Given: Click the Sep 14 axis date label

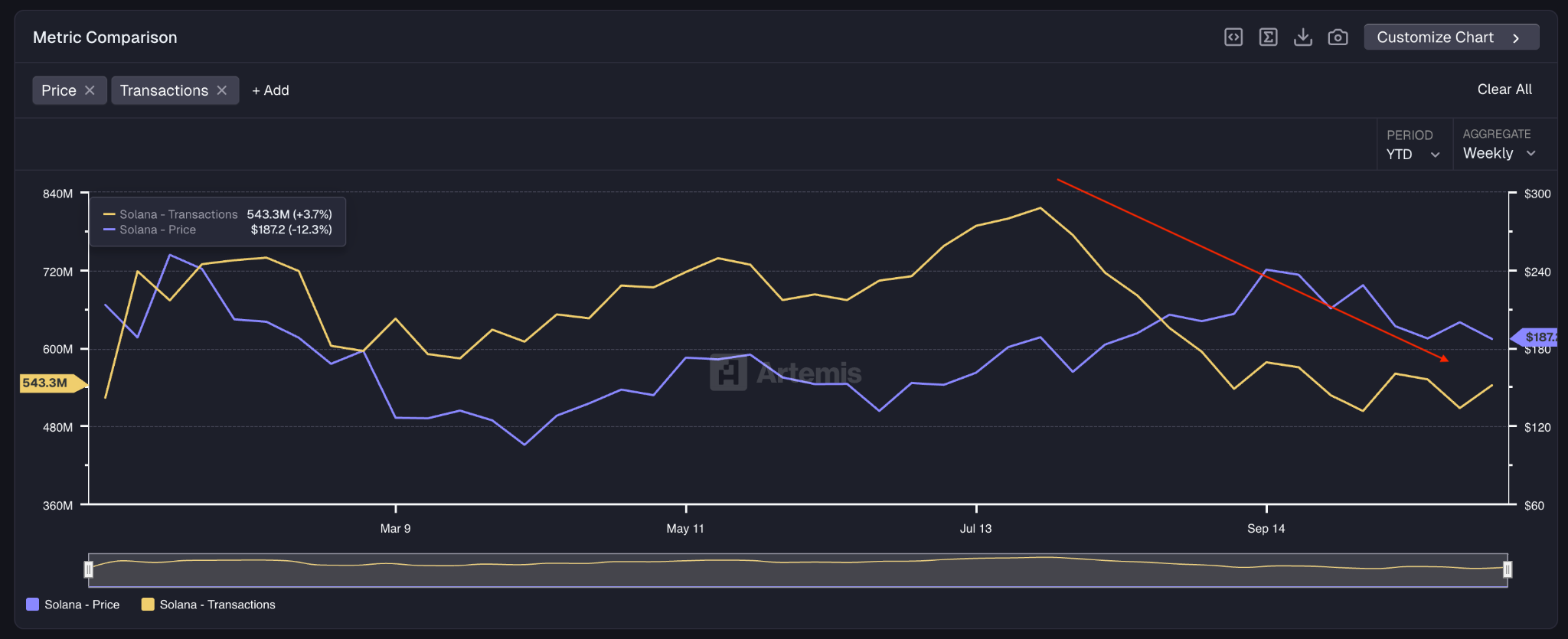Looking at the screenshot, I should (1266, 529).
